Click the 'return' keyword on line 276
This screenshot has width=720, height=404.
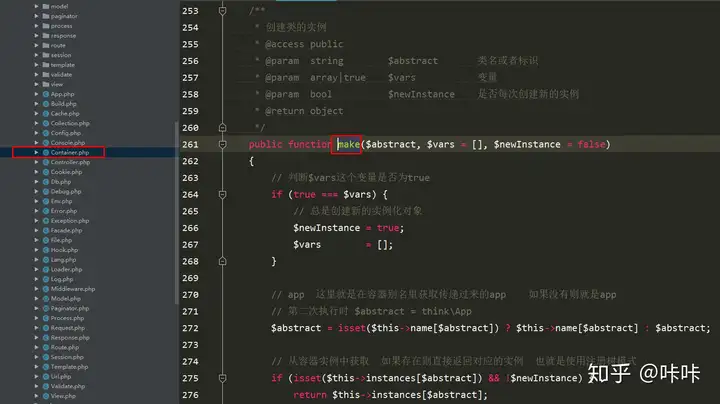tap(310, 395)
